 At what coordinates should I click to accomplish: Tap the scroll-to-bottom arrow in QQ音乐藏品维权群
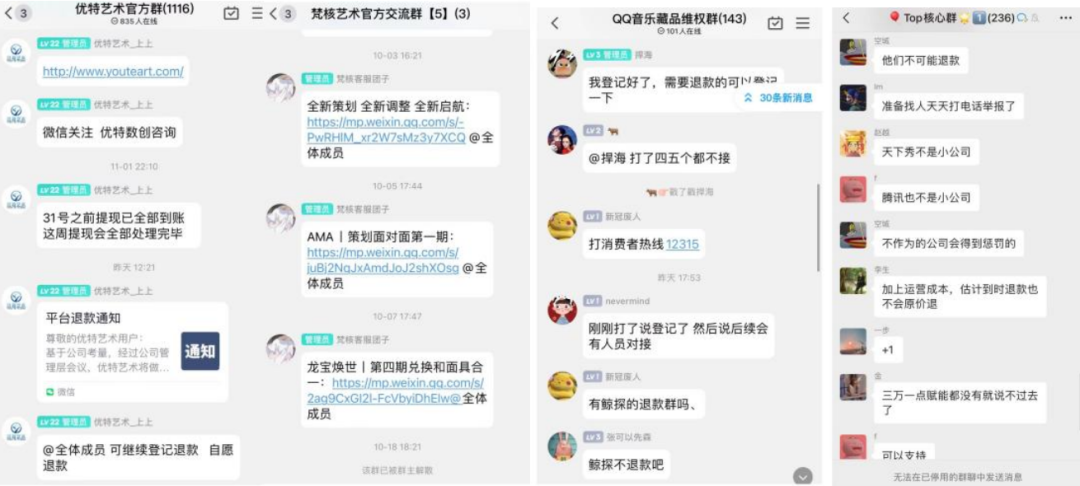coord(802,476)
